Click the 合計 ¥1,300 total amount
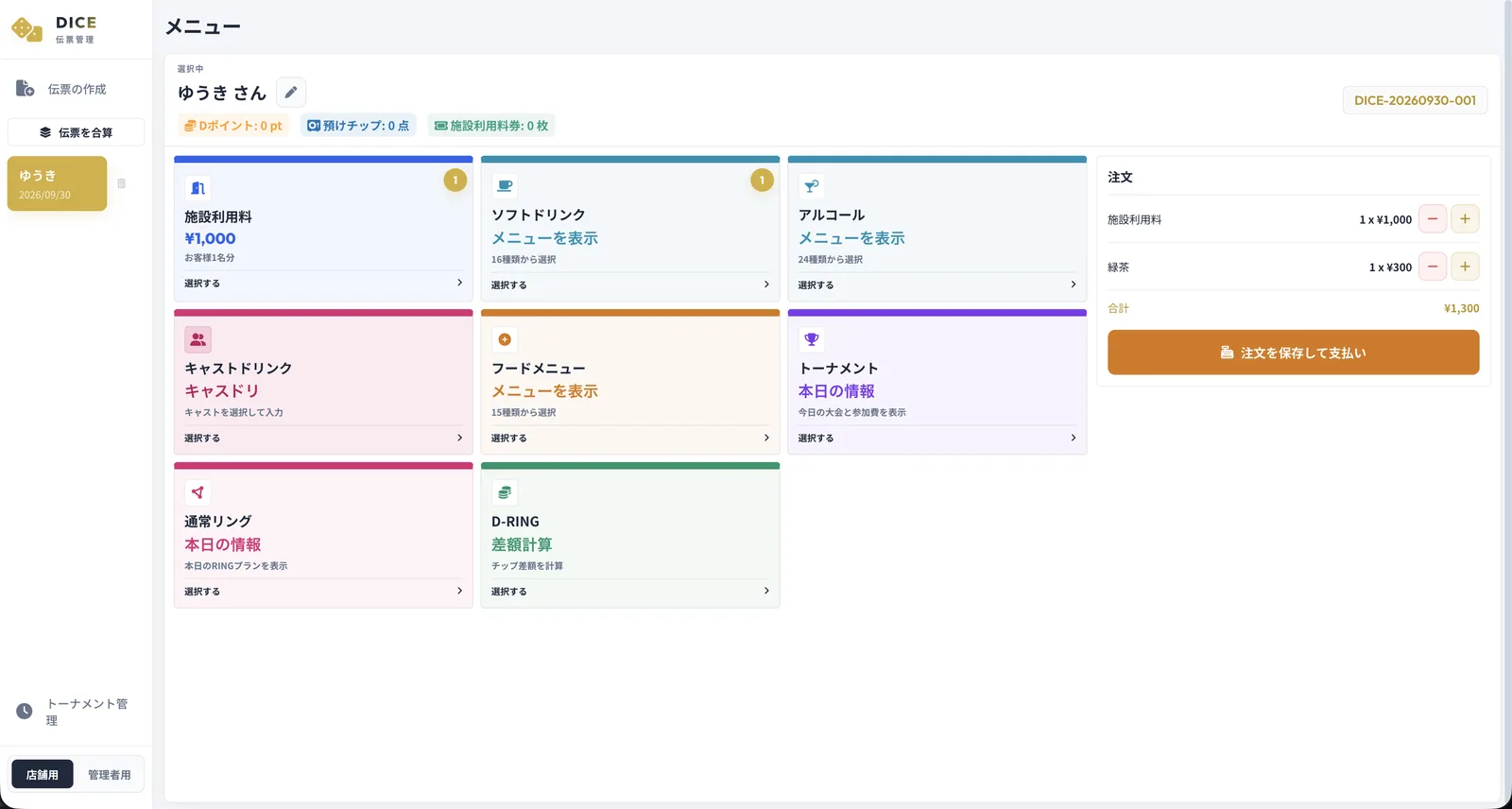This screenshot has width=1512, height=809. [1462, 308]
